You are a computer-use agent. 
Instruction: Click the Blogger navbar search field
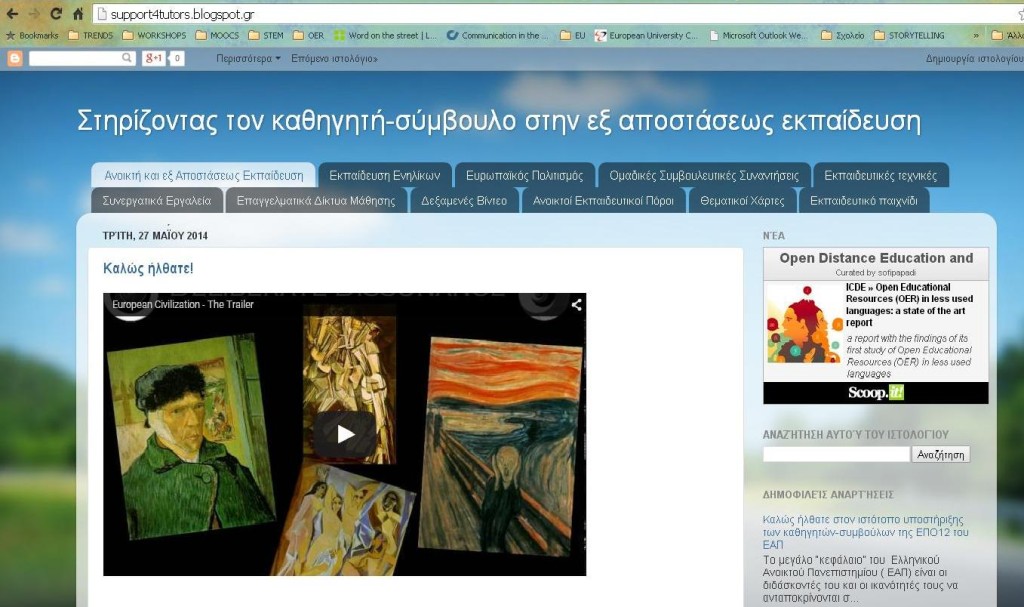[x=74, y=59]
